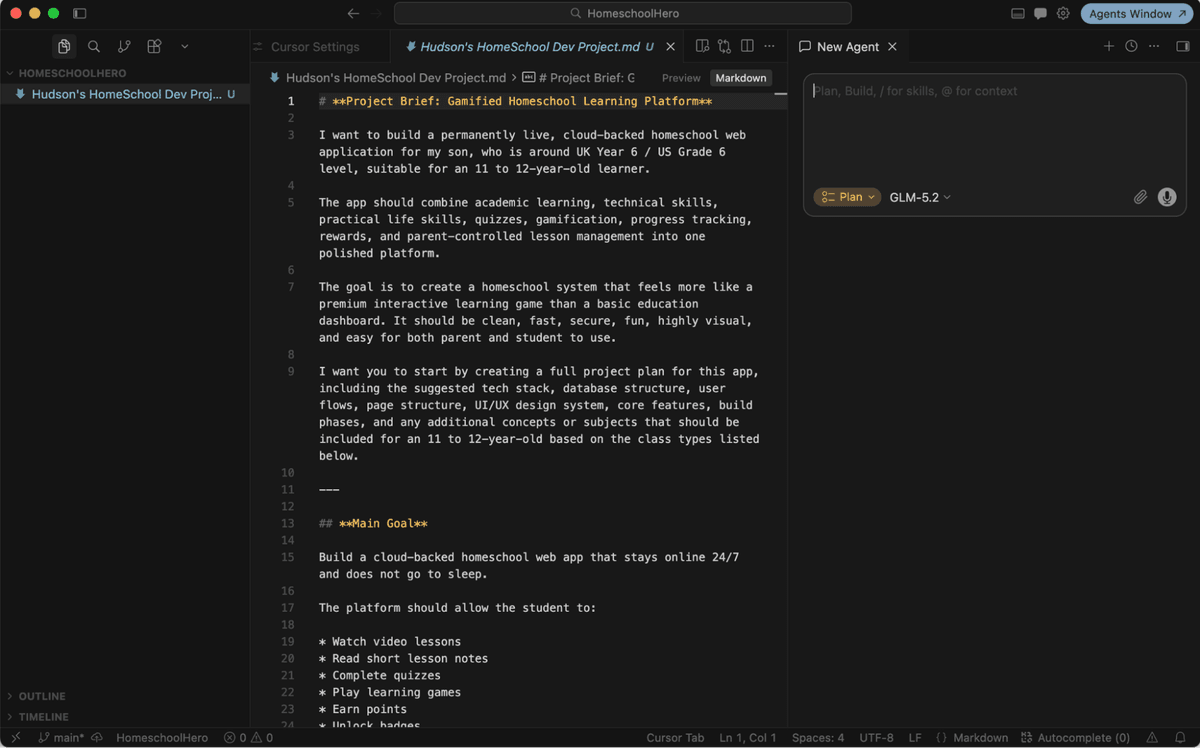Open errors and warnings status indicator
Viewport: 1200px width, 748px height.
[x=248, y=738]
